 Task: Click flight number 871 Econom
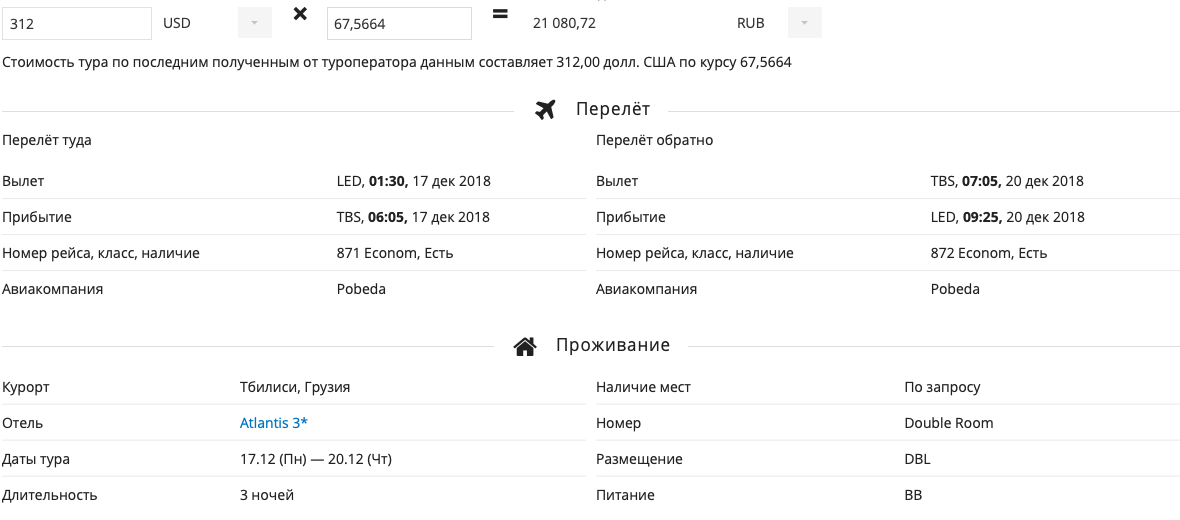tap(376, 254)
